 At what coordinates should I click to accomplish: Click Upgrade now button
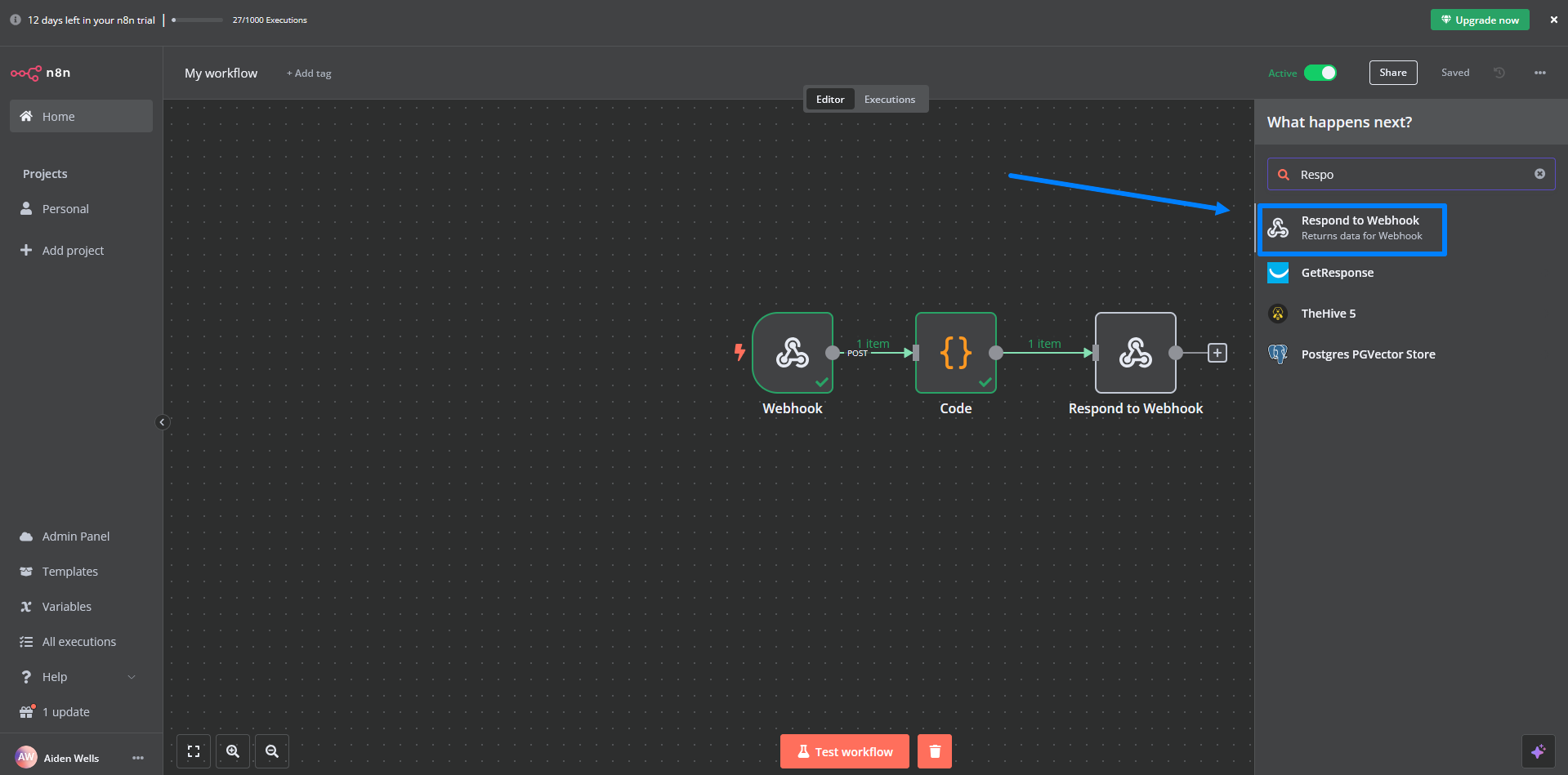(x=1480, y=20)
